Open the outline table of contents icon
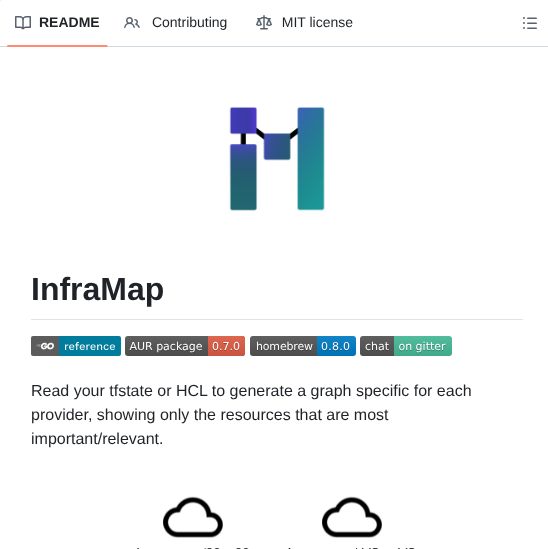This screenshot has width=548, height=549. point(529,23)
